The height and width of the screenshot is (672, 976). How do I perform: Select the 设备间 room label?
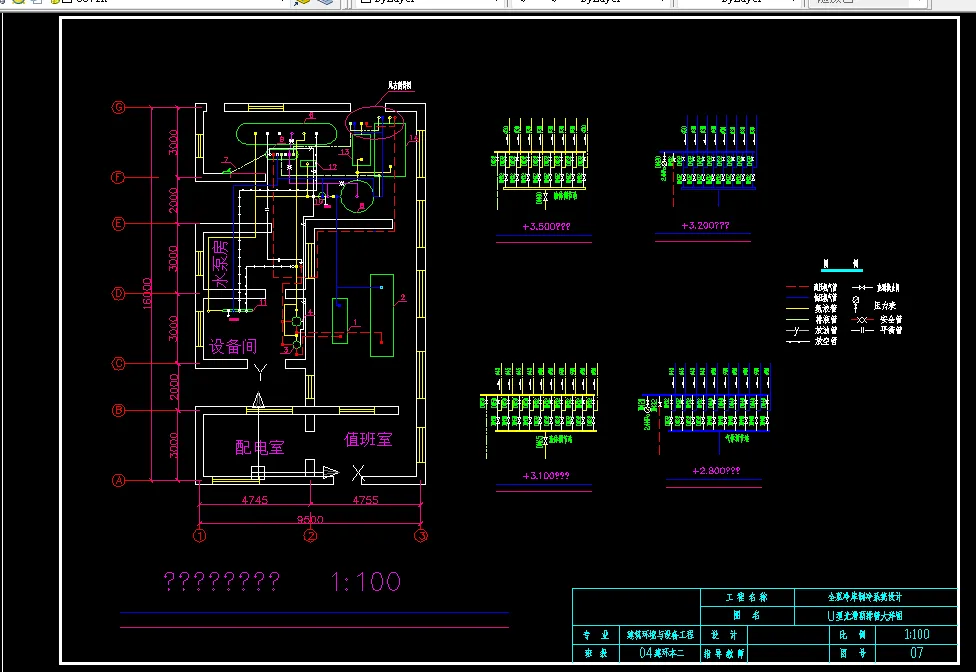[233, 346]
